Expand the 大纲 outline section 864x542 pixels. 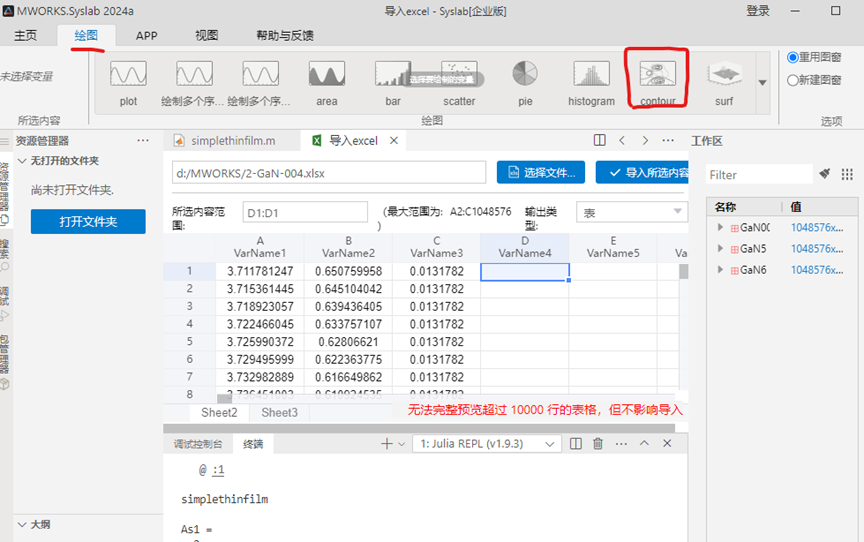23,524
